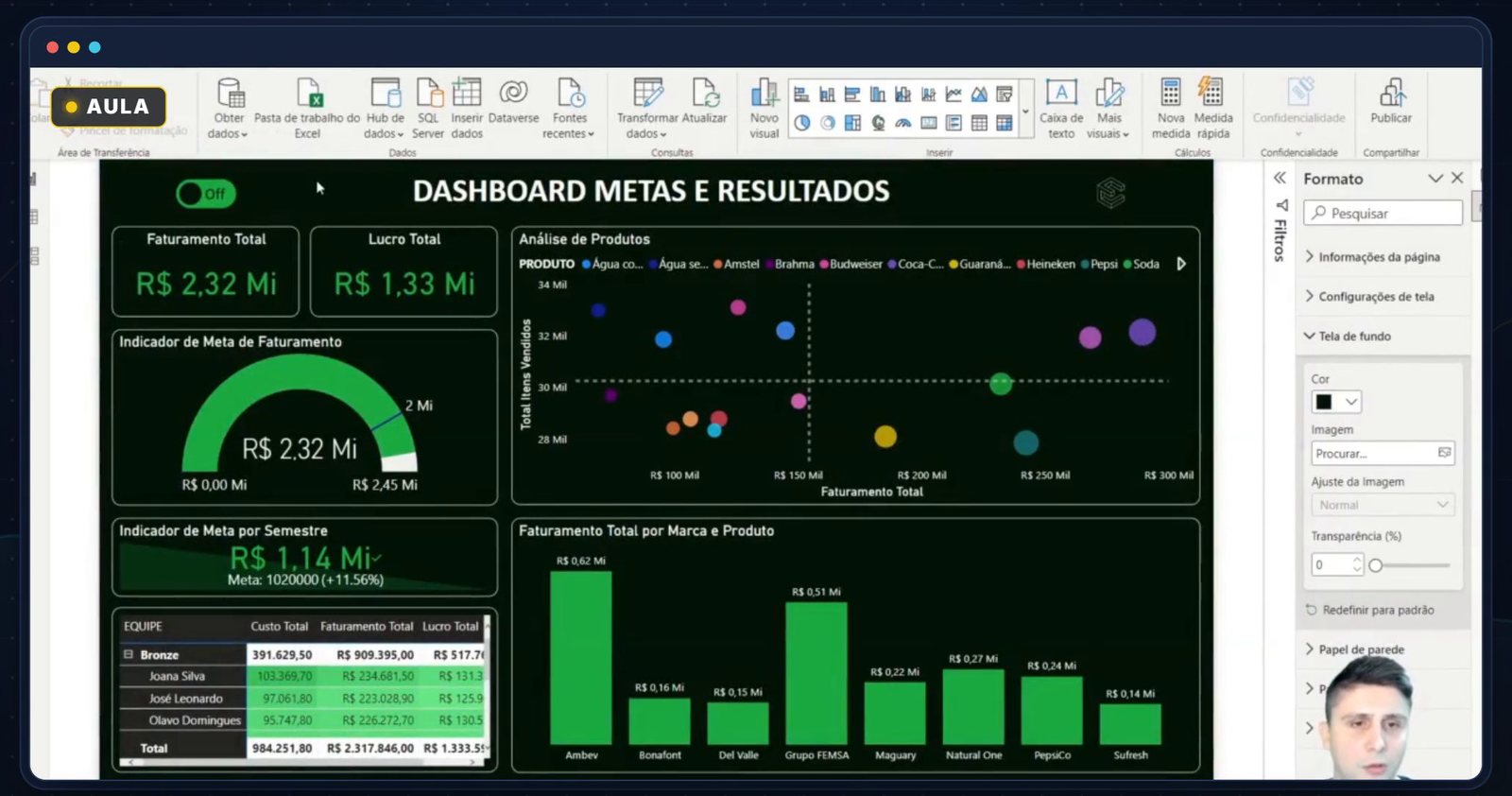Click the Grupo FEMSA bar
Image resolution: width=1512 pixels, height=796 pixels.
[816, 673]
